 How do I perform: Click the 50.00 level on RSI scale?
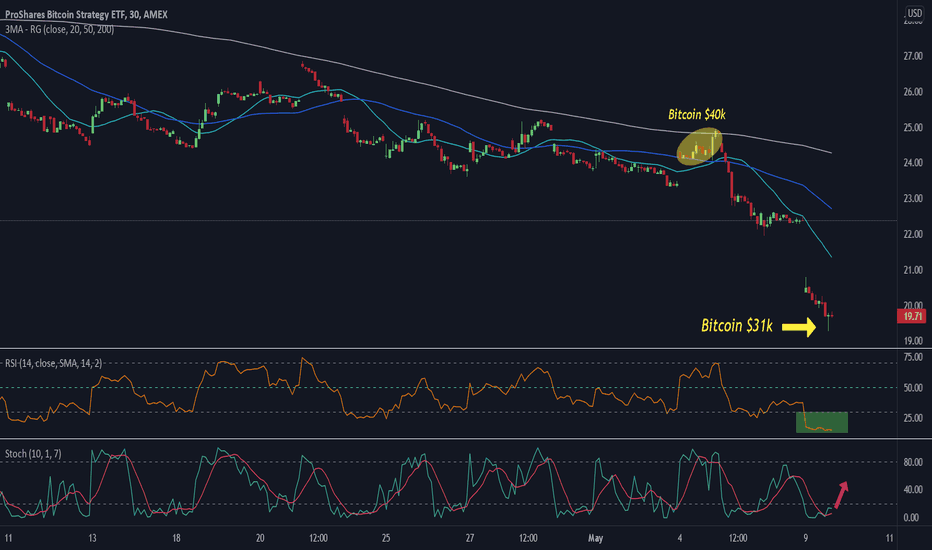(x=912, y=388)
